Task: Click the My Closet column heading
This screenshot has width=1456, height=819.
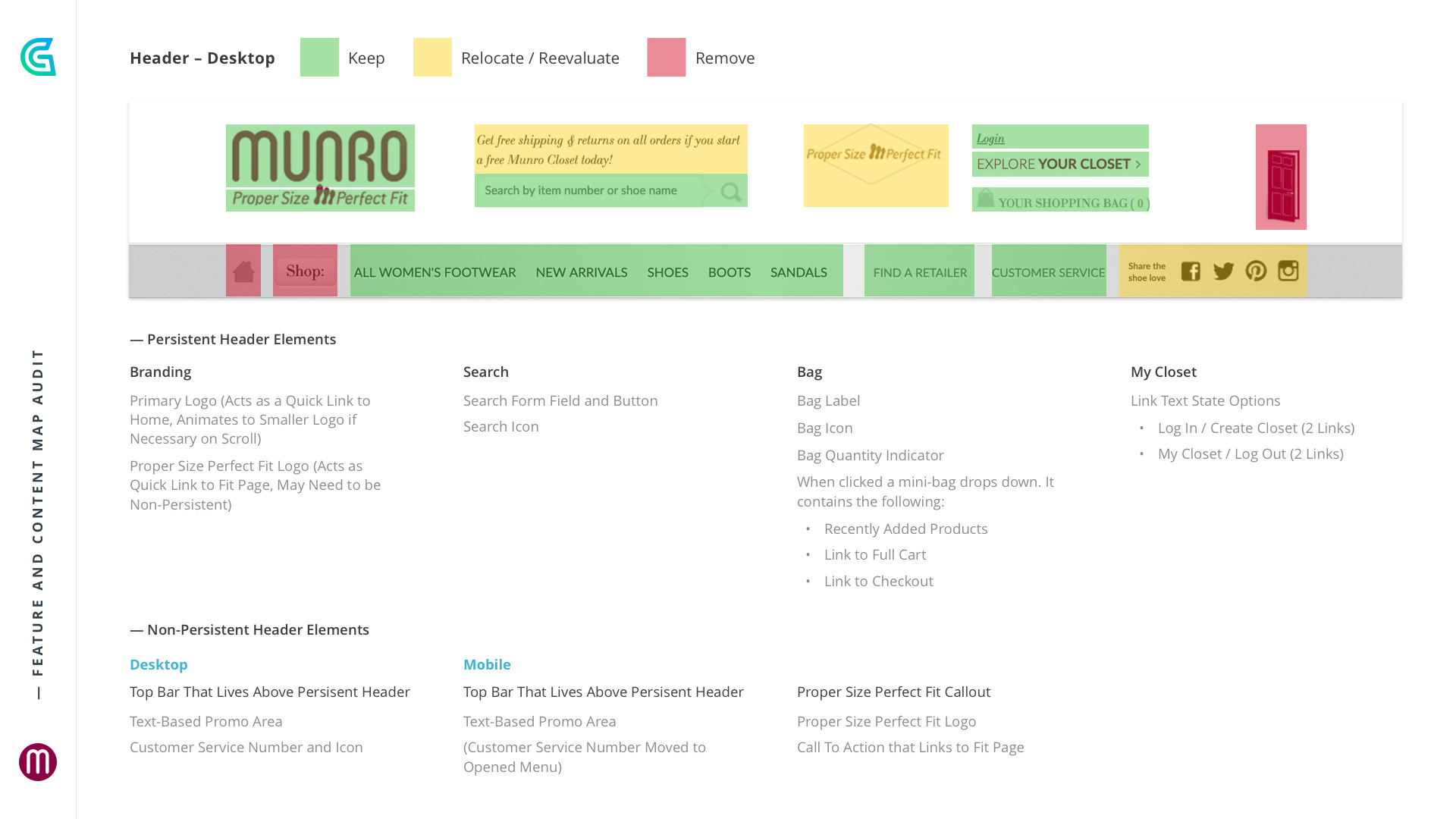Action: pyautogui.click(x=1163, y=372)
